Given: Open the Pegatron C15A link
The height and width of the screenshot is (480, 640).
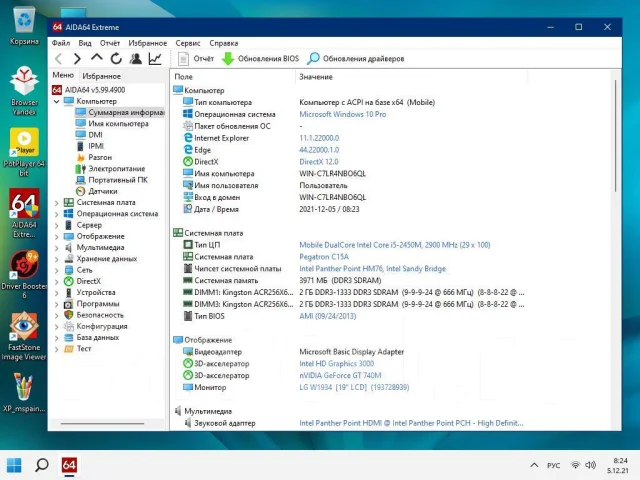Looking at the screenshot, I should pyautogui.click(x=324, y=257).
